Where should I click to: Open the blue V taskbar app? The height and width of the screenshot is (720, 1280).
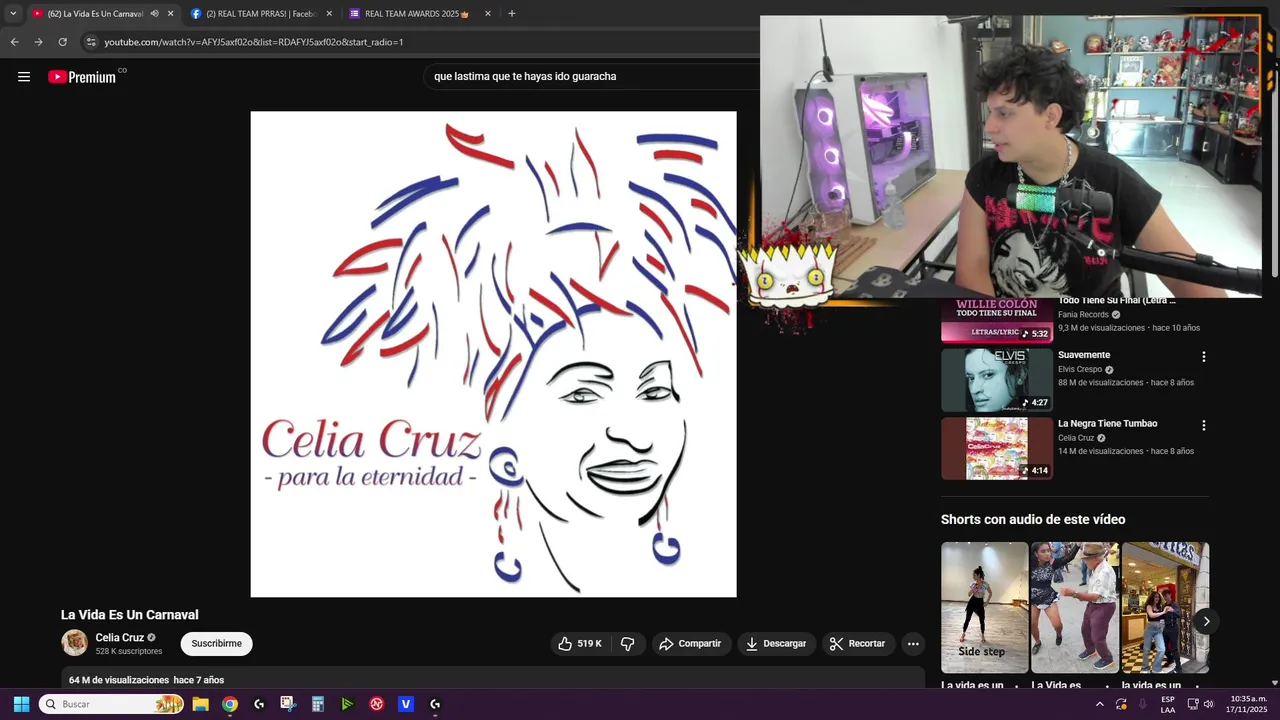click(x=406, y=704)
